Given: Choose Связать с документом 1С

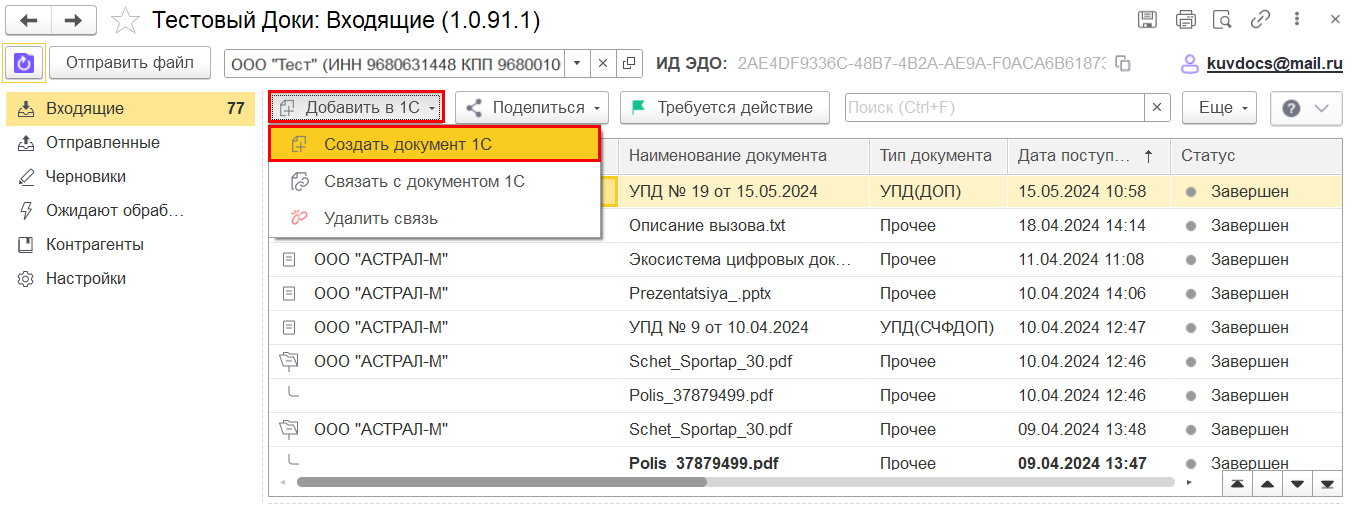Looking at the screenshot, I should 435,182.
